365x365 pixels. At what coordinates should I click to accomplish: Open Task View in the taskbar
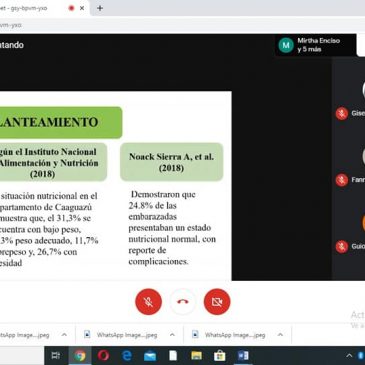[56, 356]
